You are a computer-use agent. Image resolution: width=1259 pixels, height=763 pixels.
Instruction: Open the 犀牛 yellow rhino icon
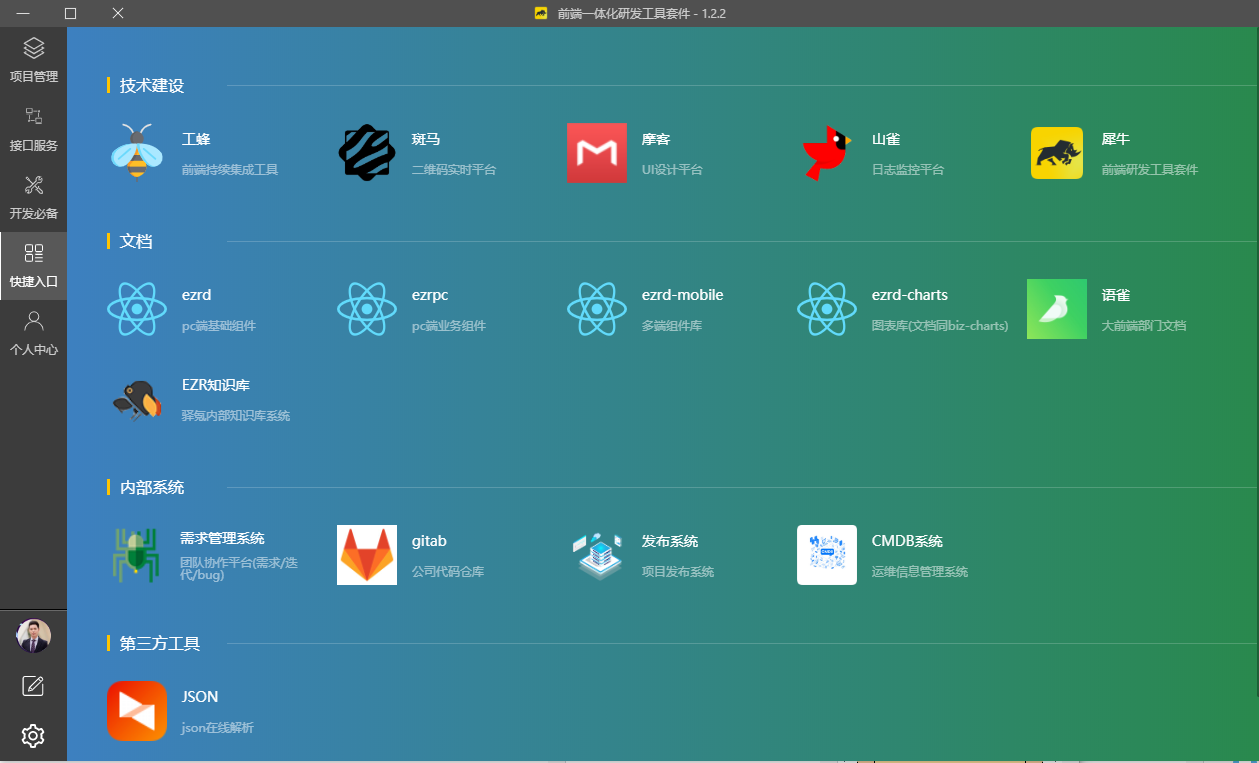pos(1057,153)
